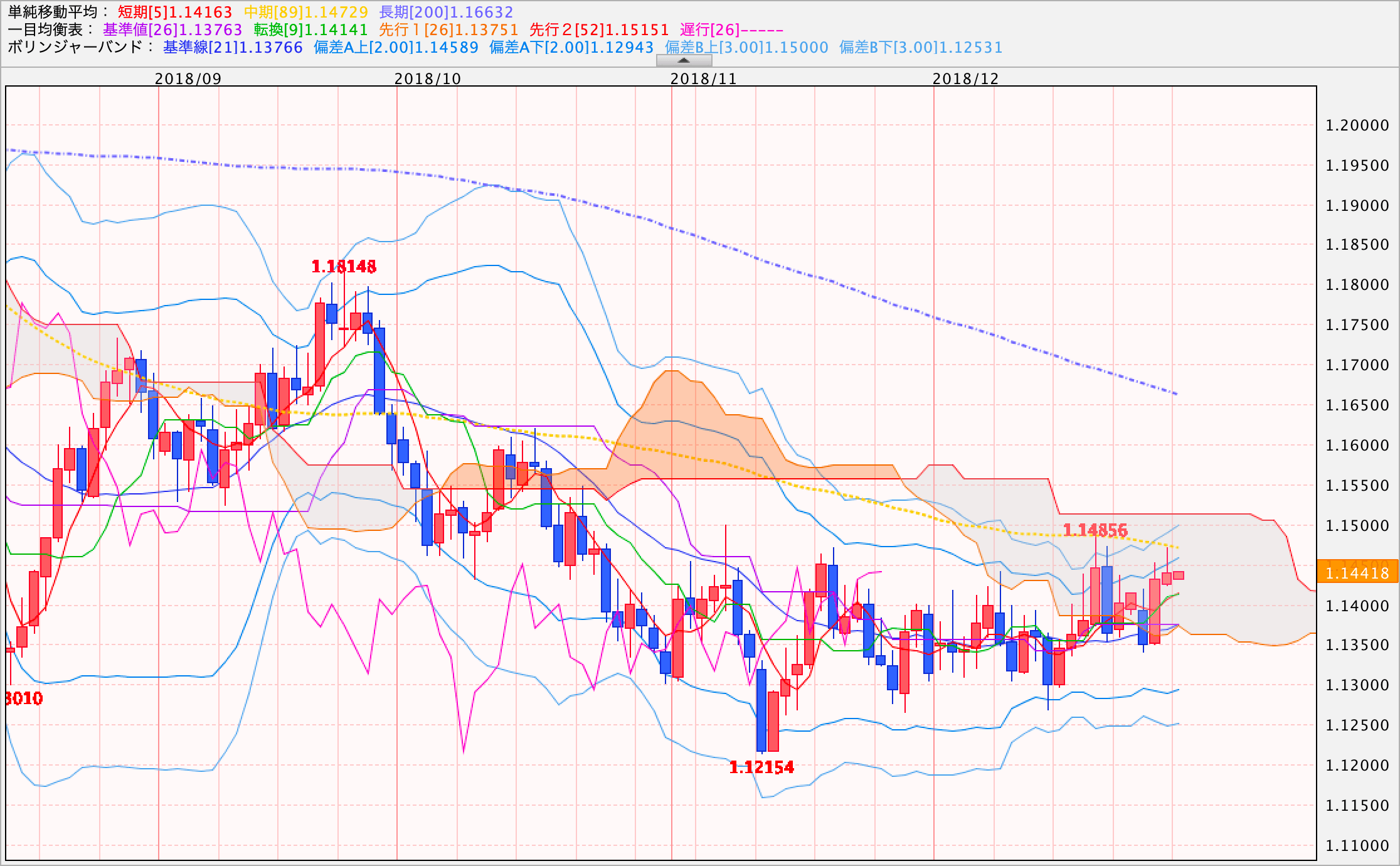Click the 1.12000 price axis label
Image resolution: width=1400 pixels, height=866 pixels.
click(x=1357, y=766)
